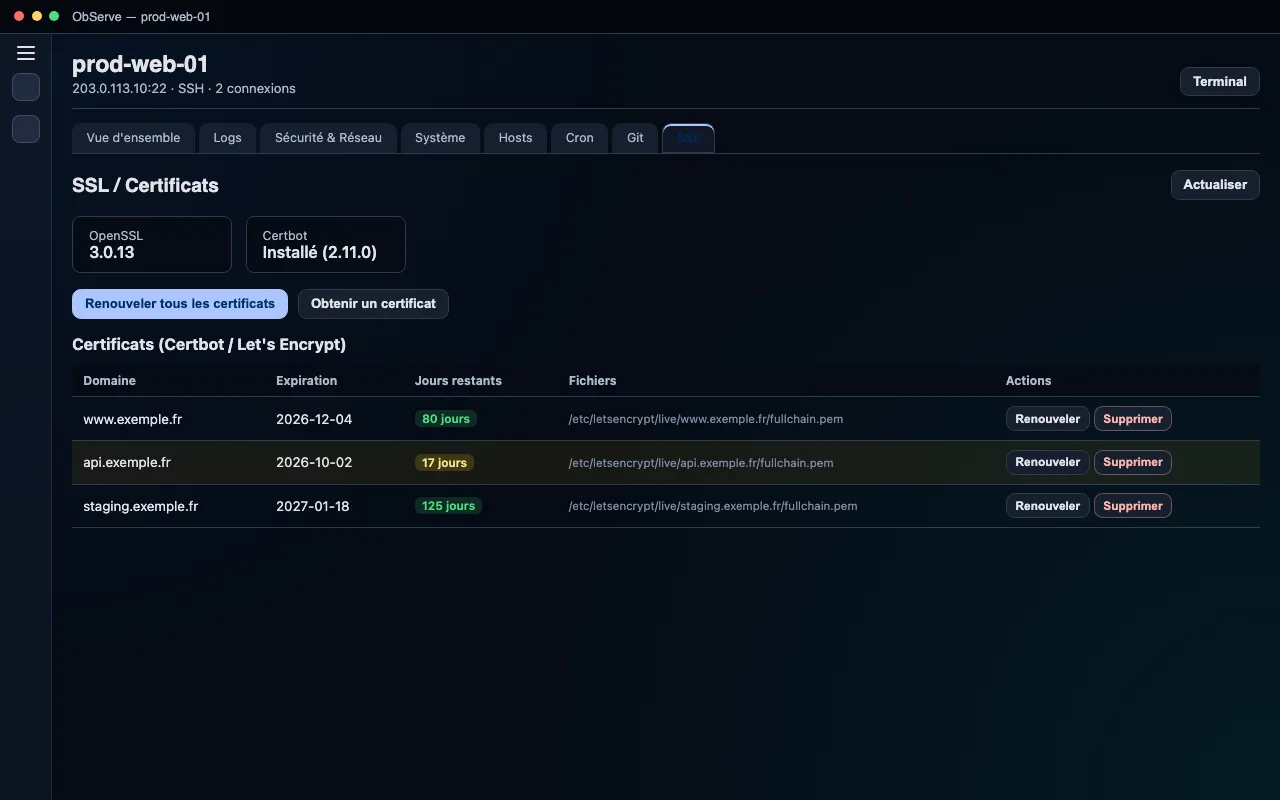This screenshot has width=1280, height=800.
Task: Click the 125 jours badge
Action: [448, 506]
